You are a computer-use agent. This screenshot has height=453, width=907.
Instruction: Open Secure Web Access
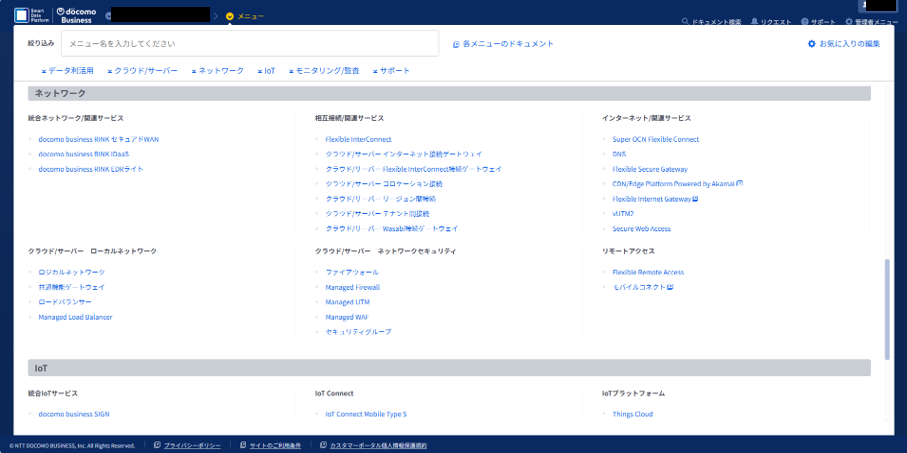[641, 229]
